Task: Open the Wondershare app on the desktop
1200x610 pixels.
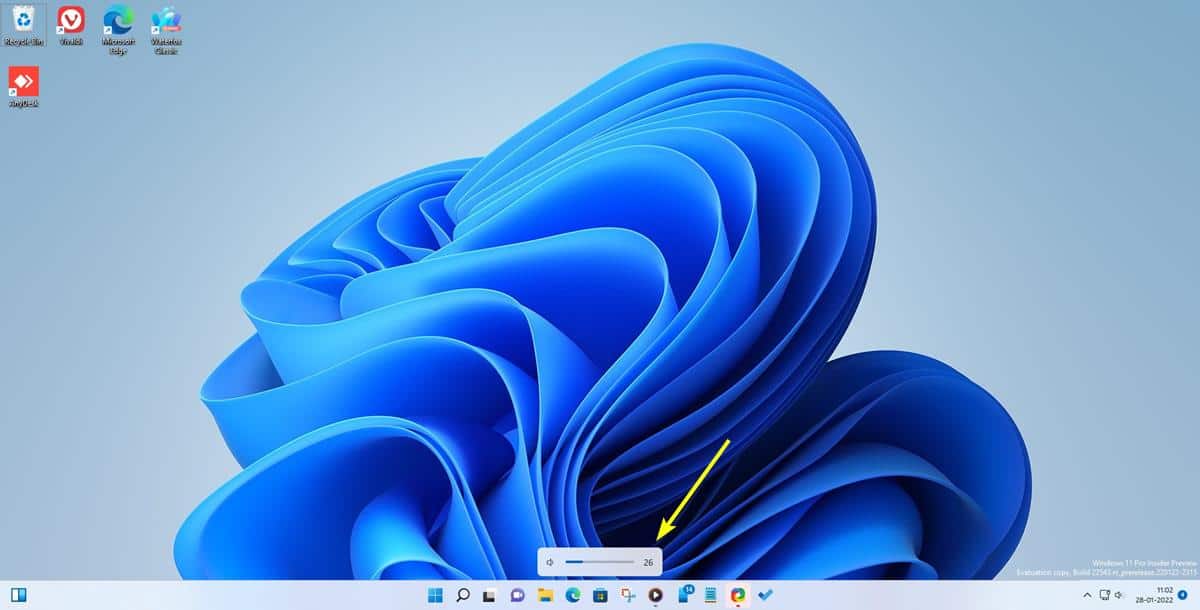Action: [165, 20]
